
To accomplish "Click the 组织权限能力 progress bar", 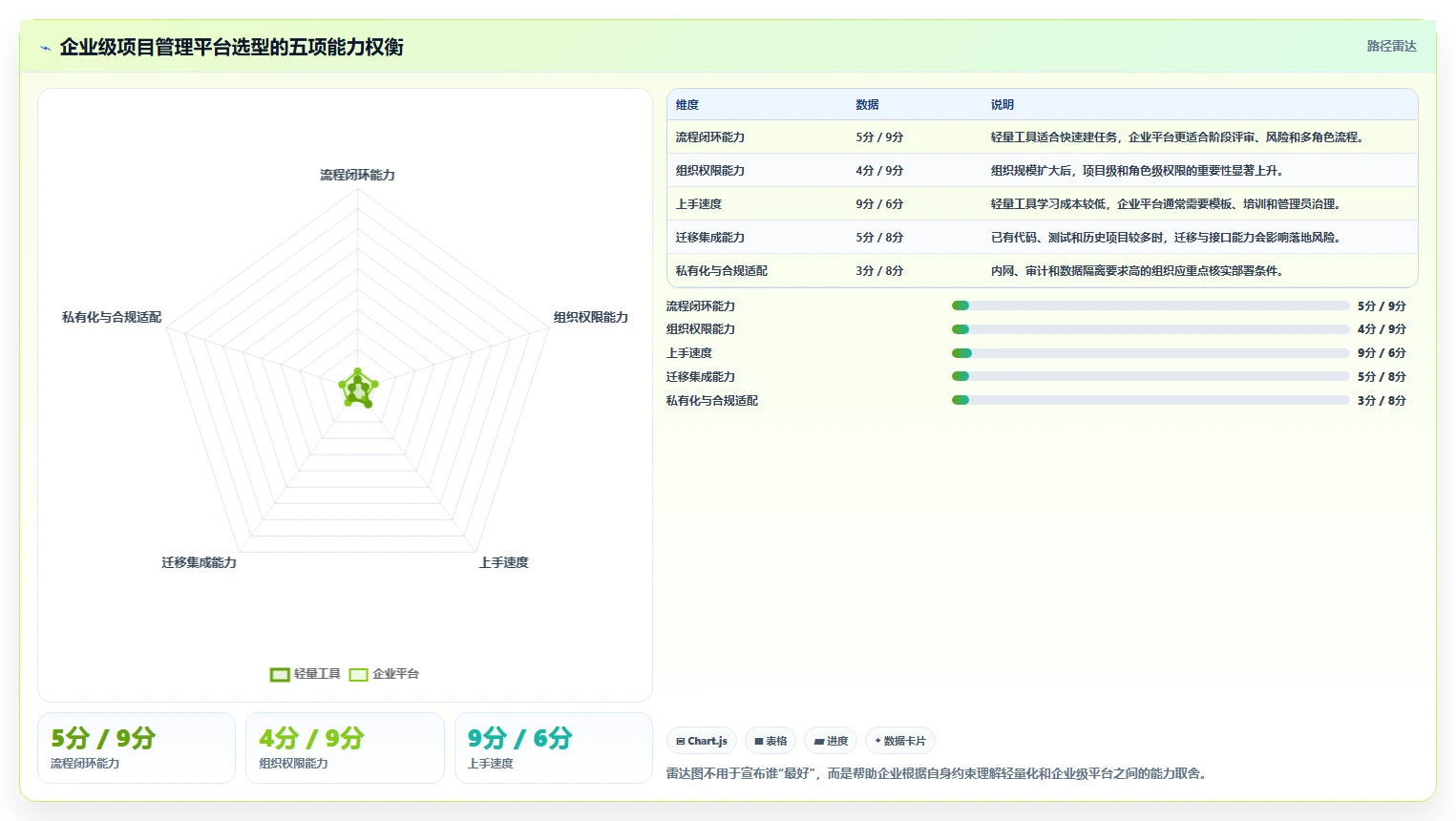I will click(1150, 329).
